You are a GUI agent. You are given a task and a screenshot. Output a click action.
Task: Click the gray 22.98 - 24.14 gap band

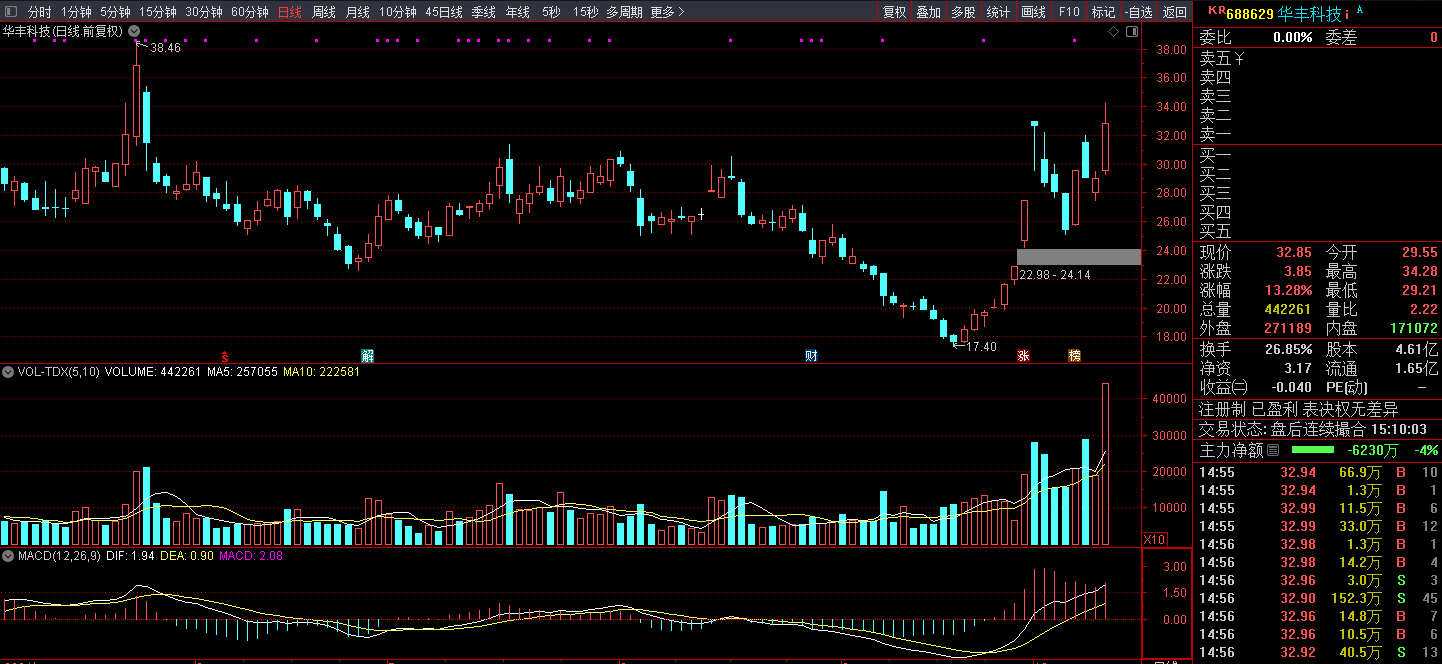point(1078,257)
